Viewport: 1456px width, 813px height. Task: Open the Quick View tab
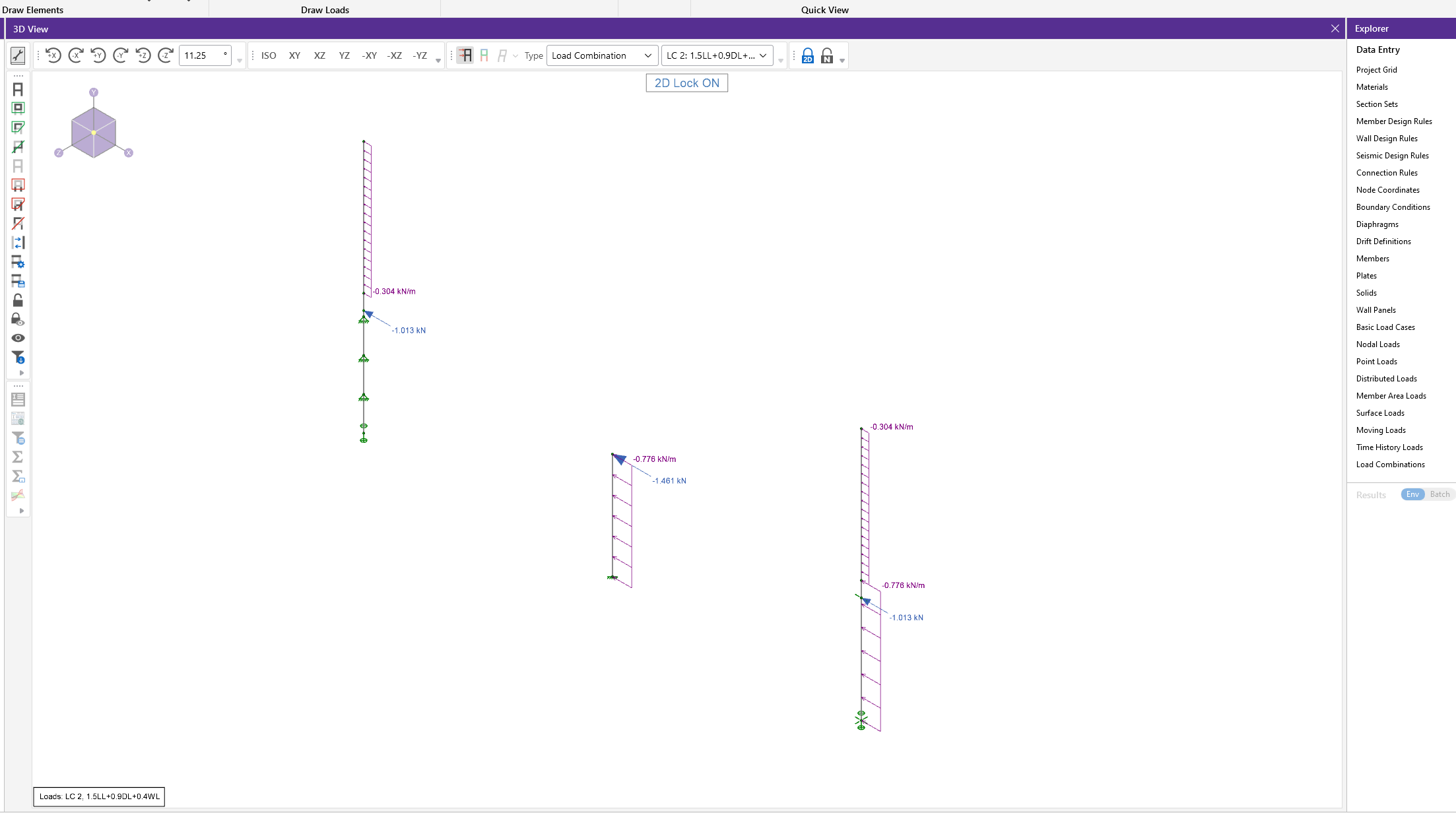pyautogui.click(x=824, y=9)
